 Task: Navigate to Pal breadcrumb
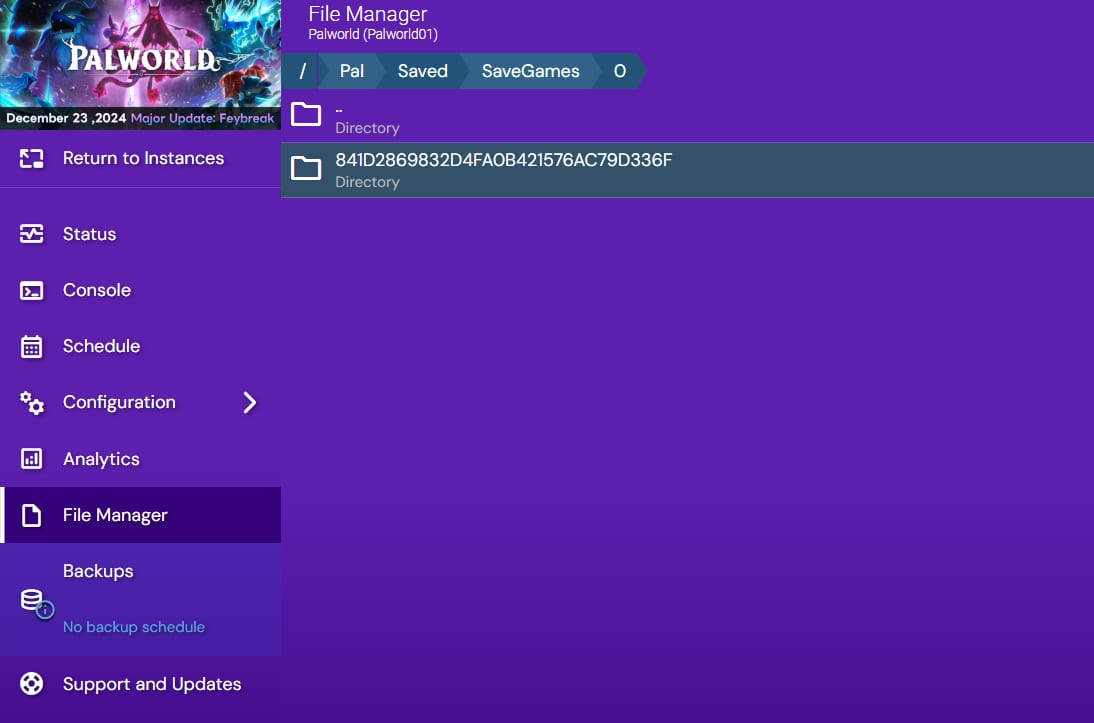[352, 72]
